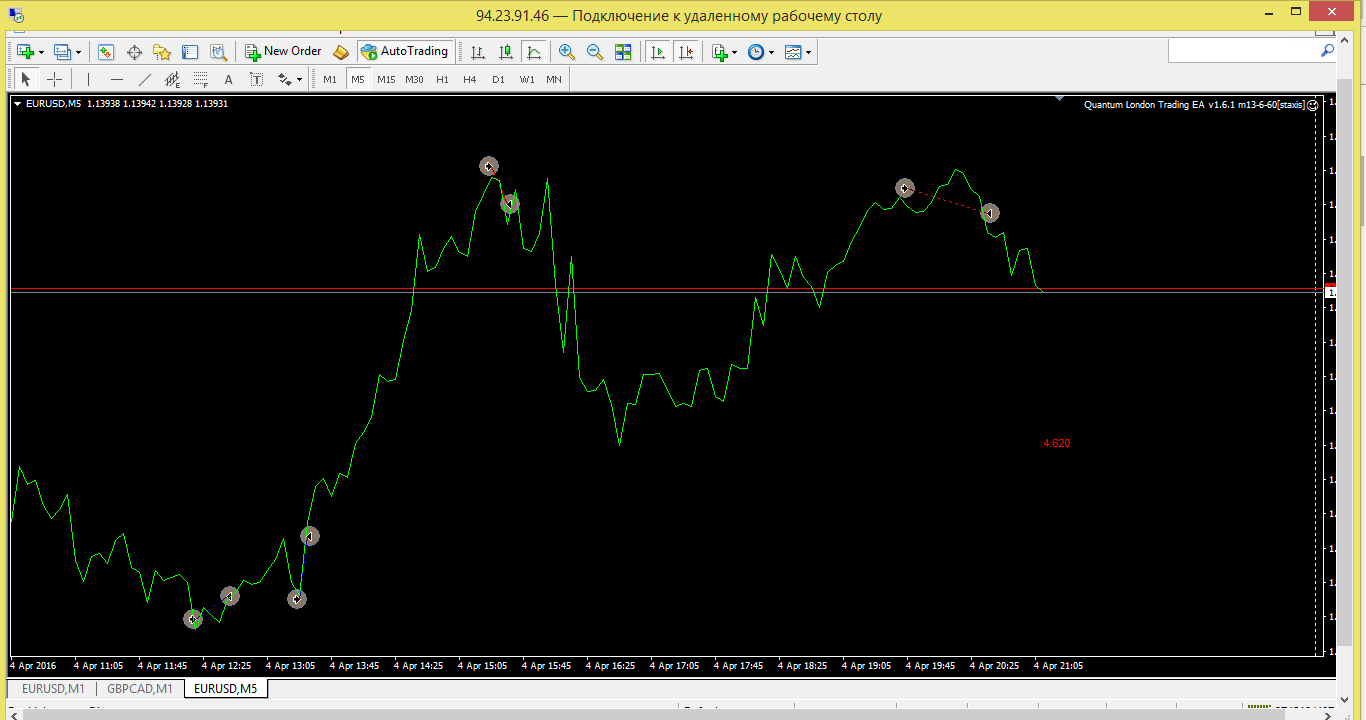Expand the indicators dropdown arrow
The image size is (1366, 720).
coord(735,52)
